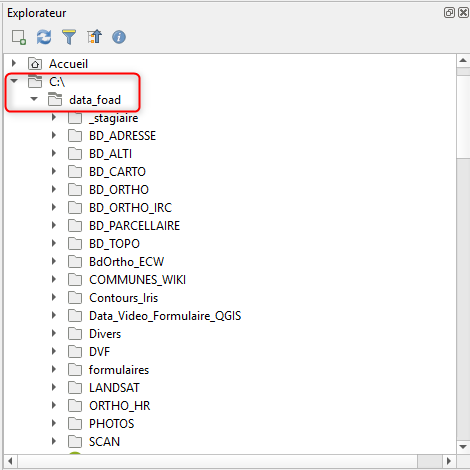Select the BD_ORTHO_IRC folder
This screenshot has height=470, width=470.
pos(130,208)
